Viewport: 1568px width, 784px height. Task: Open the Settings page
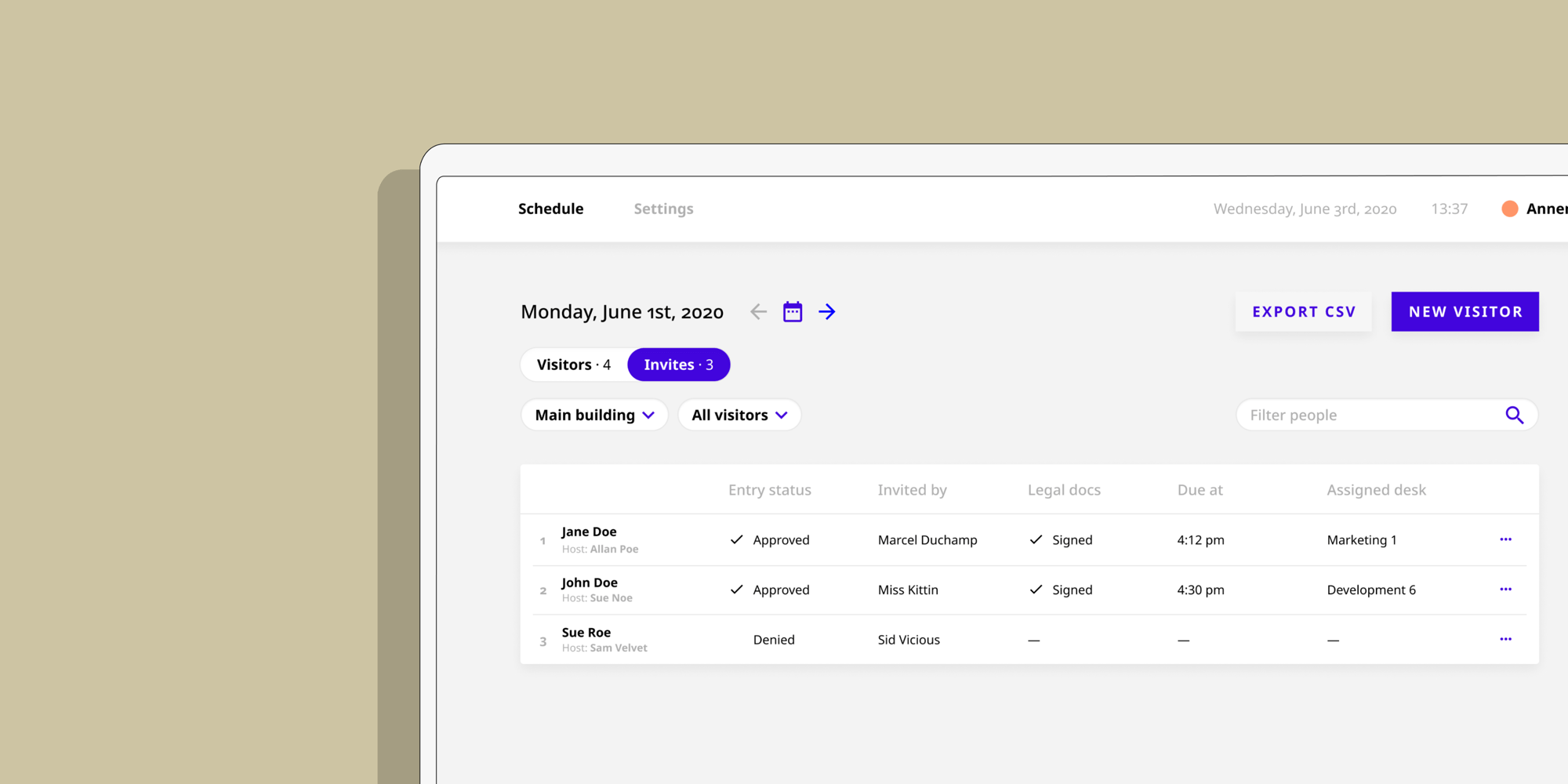tap(663, 209)
